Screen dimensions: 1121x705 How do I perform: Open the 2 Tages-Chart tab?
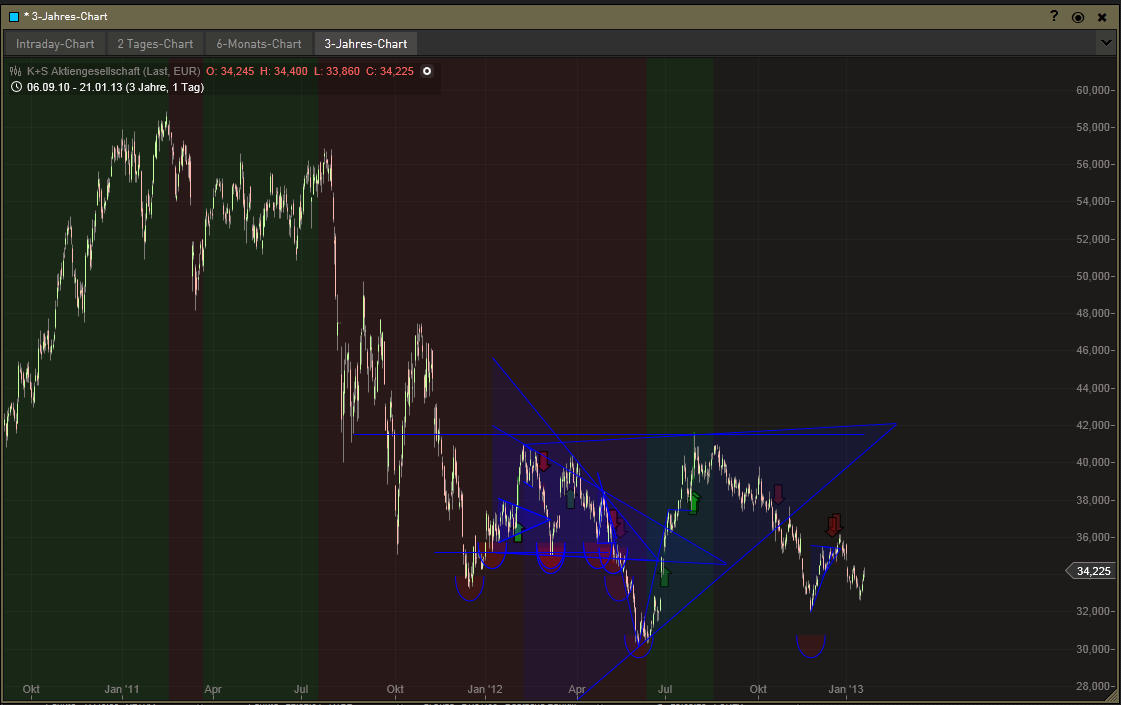155,44
